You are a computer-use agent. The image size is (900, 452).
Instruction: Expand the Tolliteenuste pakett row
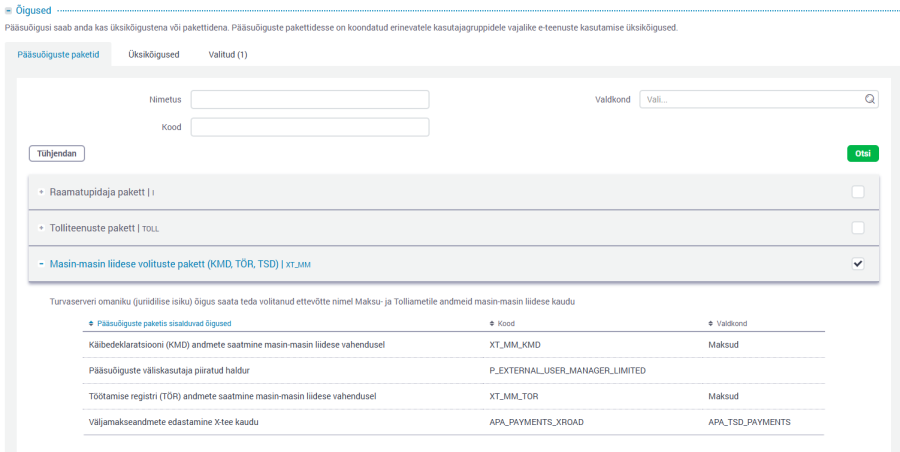pyautogui.click(x=41, y=228)
